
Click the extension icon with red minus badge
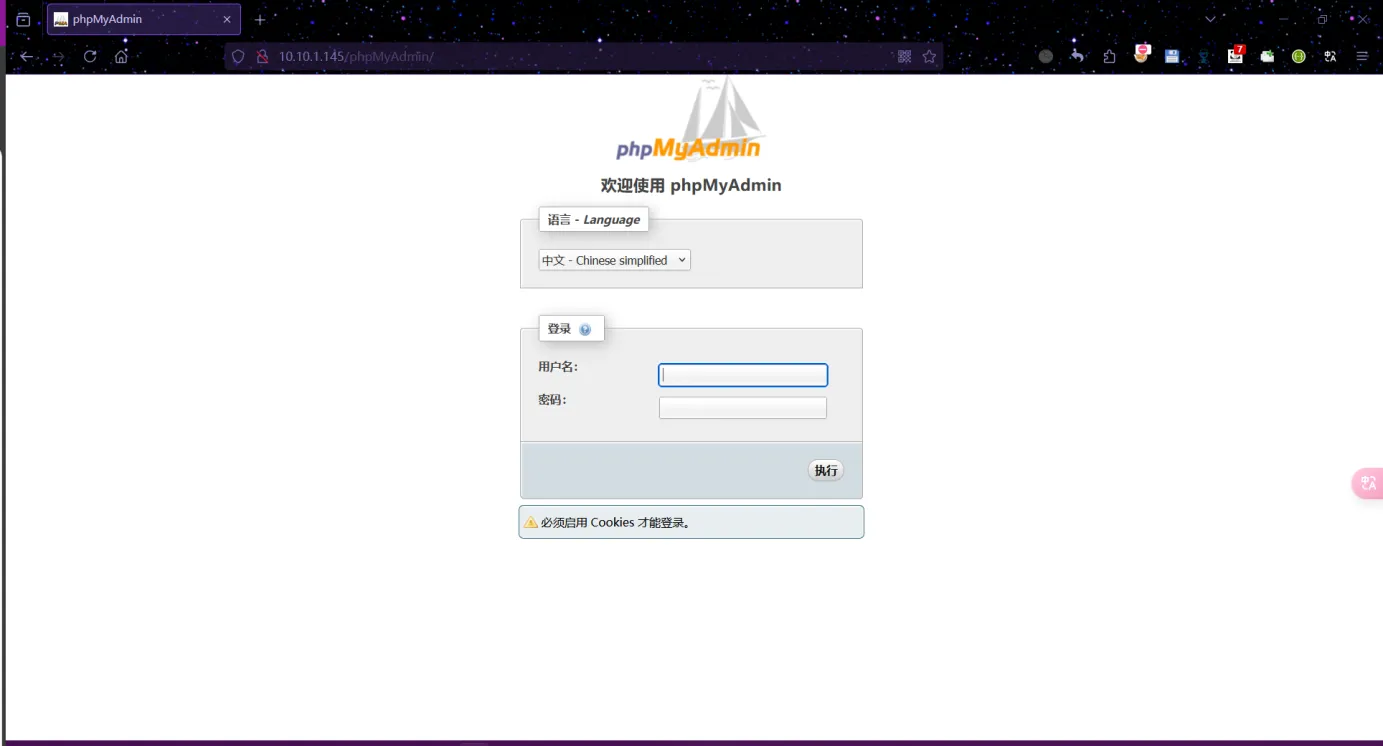[1141, 55]
